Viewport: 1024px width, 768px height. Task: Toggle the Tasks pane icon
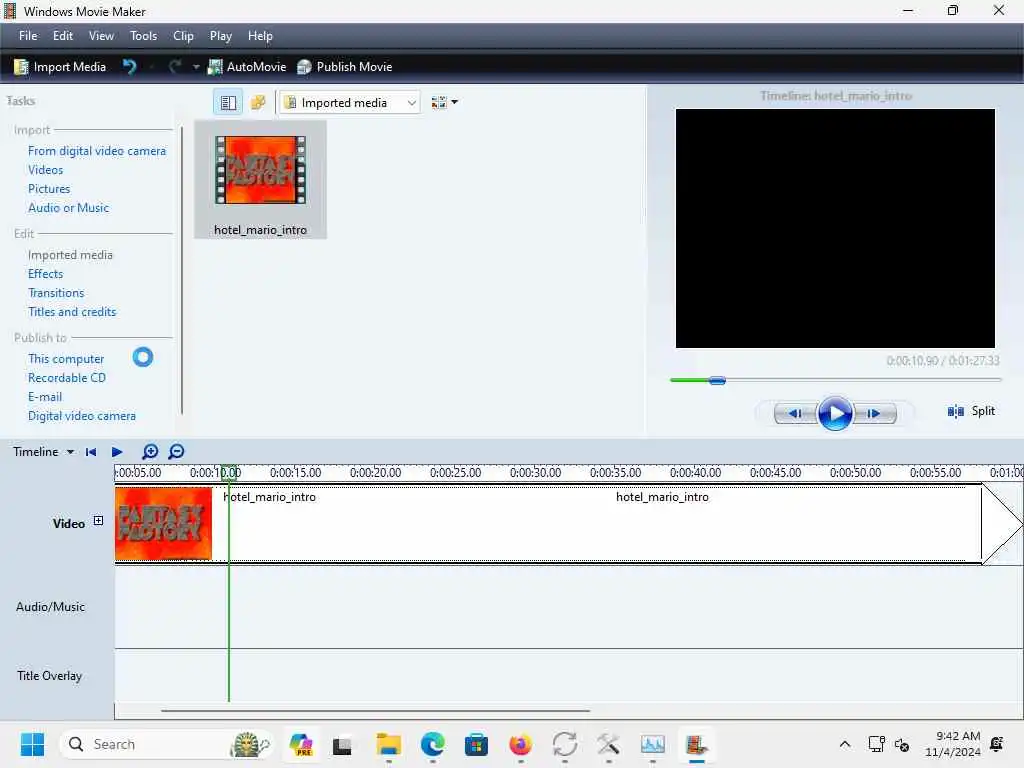click(x=228, y=103)
